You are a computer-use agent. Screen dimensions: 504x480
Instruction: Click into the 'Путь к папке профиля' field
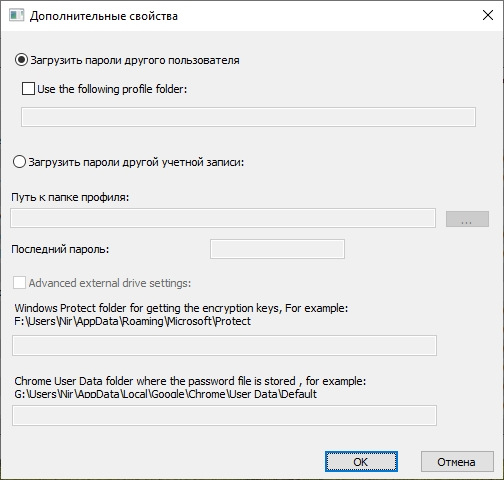[223, 218]
